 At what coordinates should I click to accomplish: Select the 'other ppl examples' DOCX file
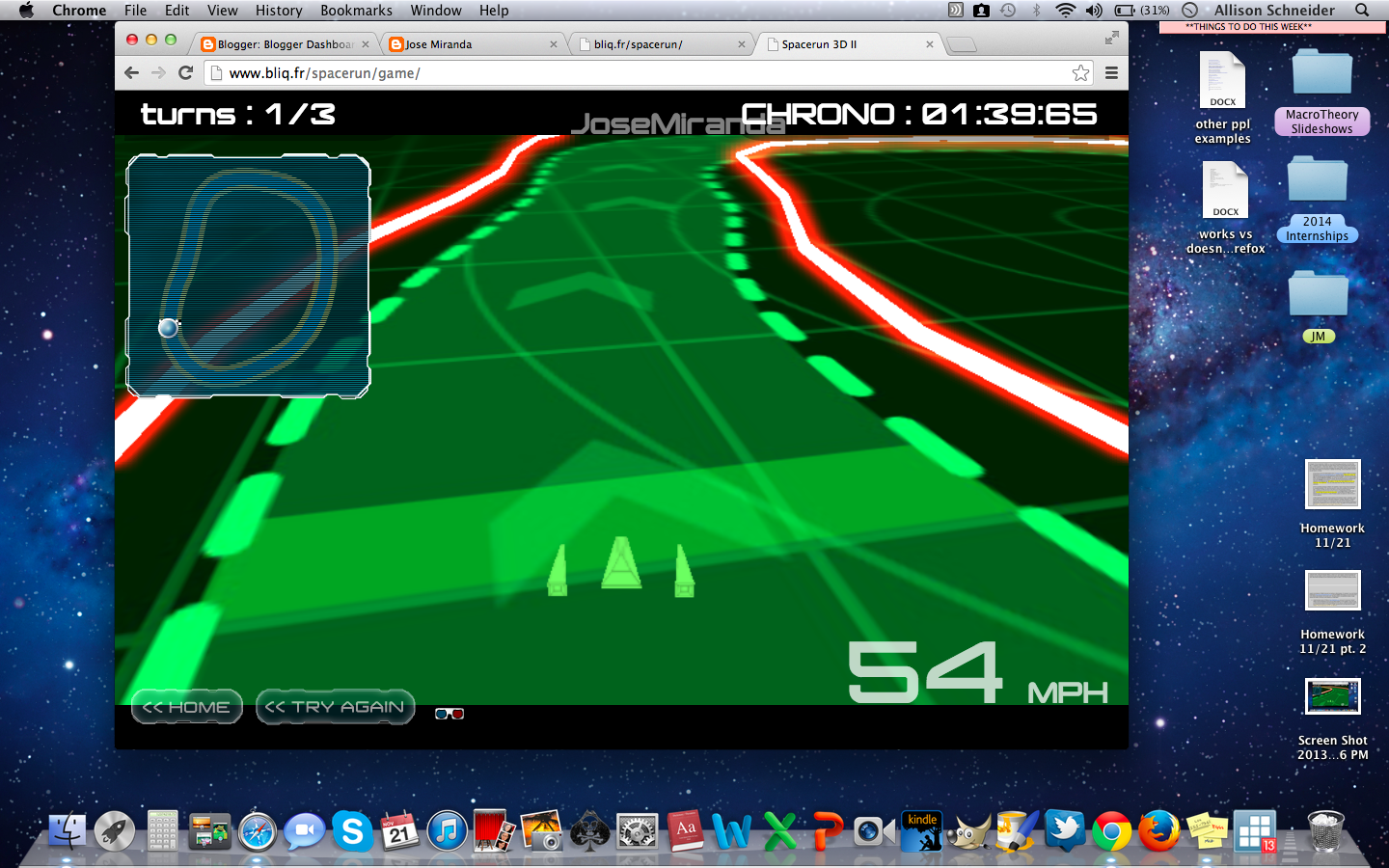(x=1222, y=97)
